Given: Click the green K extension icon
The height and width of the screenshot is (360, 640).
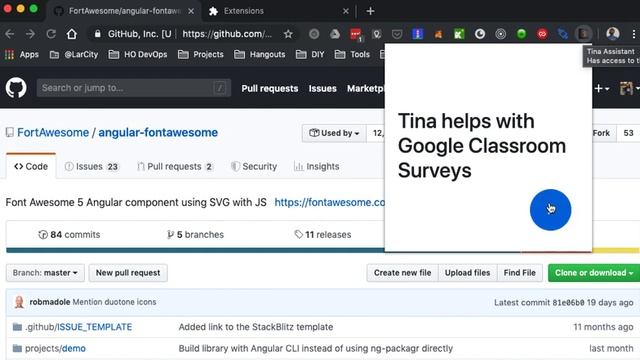Looking at the screenshot, I should pos(459,34).
